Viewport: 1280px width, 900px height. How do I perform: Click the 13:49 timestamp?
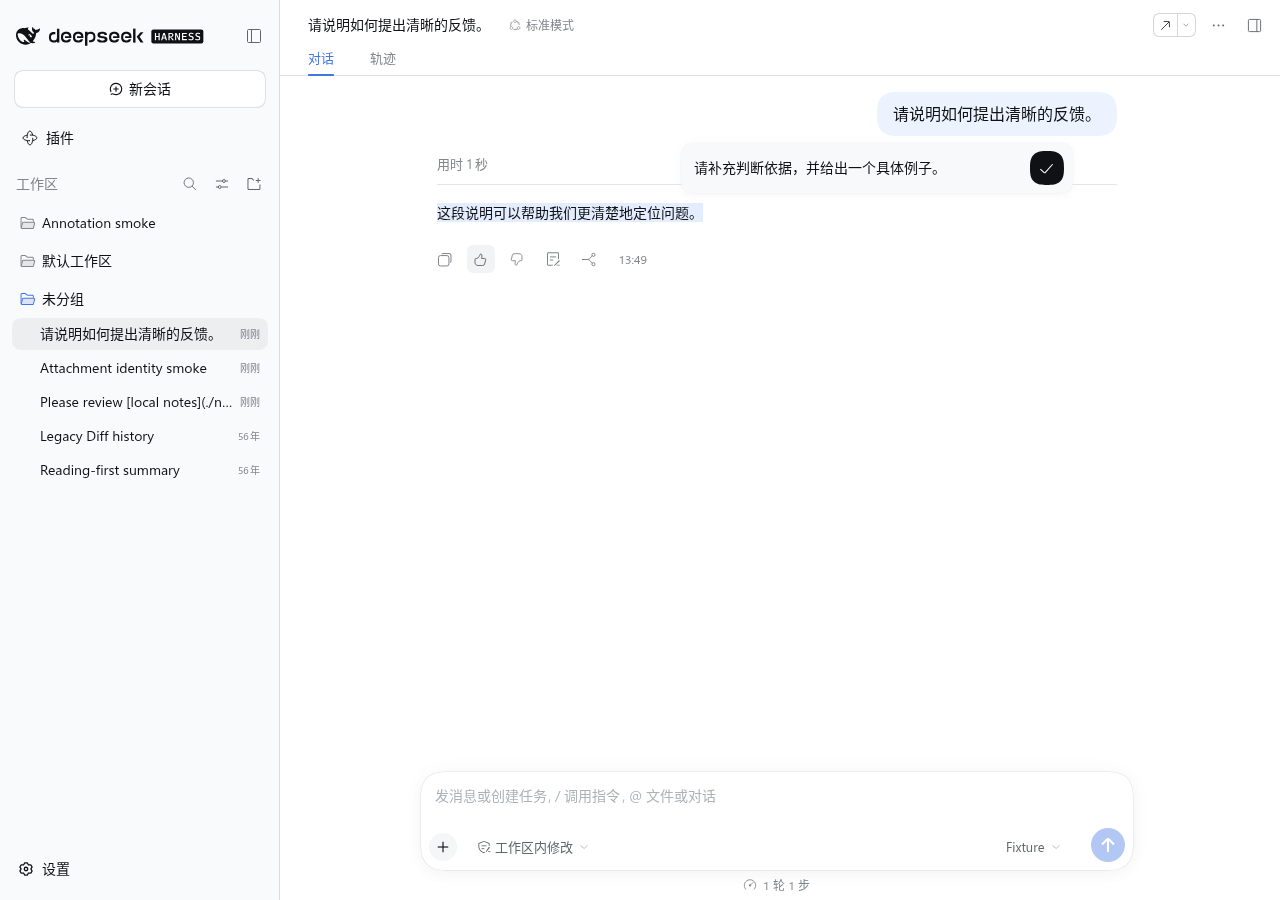point(632,260)
